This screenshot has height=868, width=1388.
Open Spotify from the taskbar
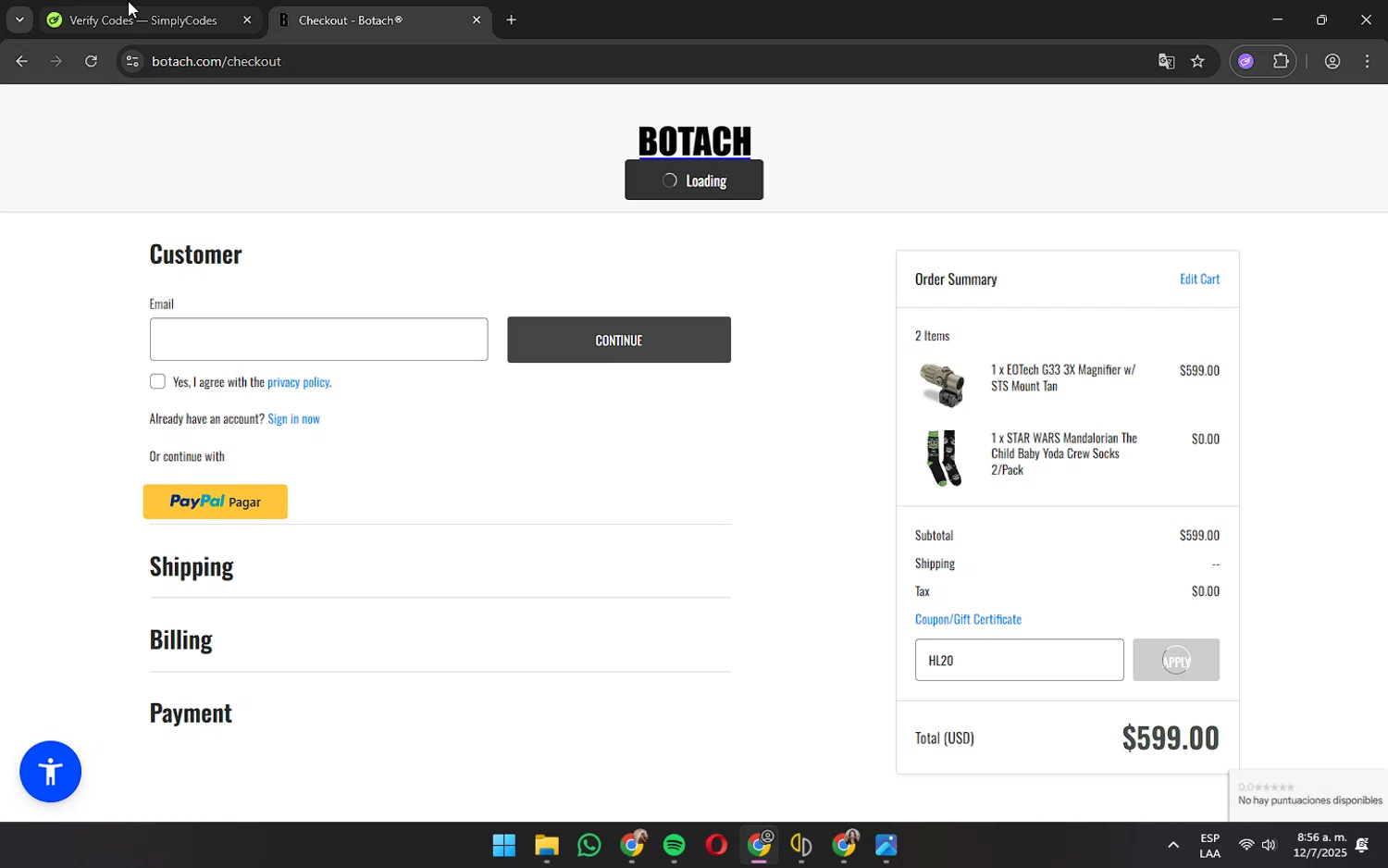675,845
